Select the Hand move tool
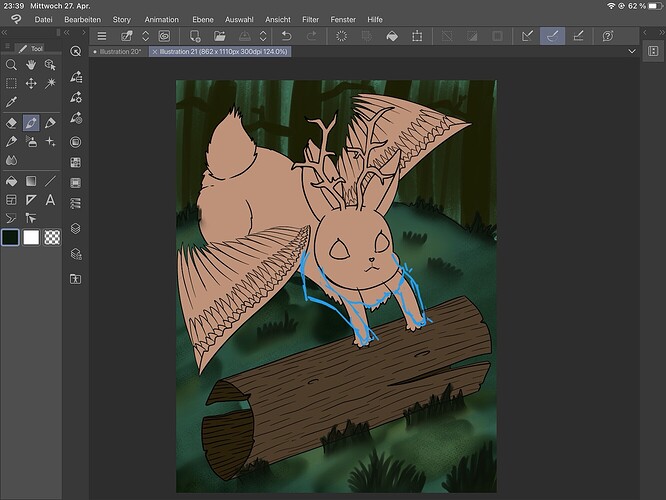This screenshot has width=666, height=500. pyautogui.click(x=30, y=64)
